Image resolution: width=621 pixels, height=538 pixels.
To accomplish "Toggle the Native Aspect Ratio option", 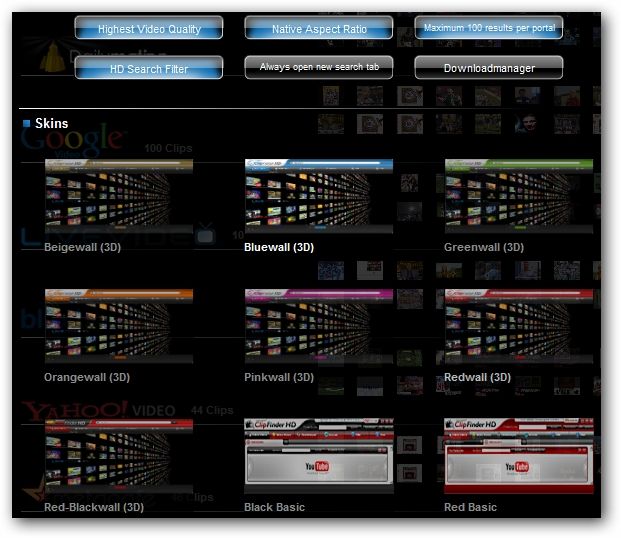I will point(319,28).
